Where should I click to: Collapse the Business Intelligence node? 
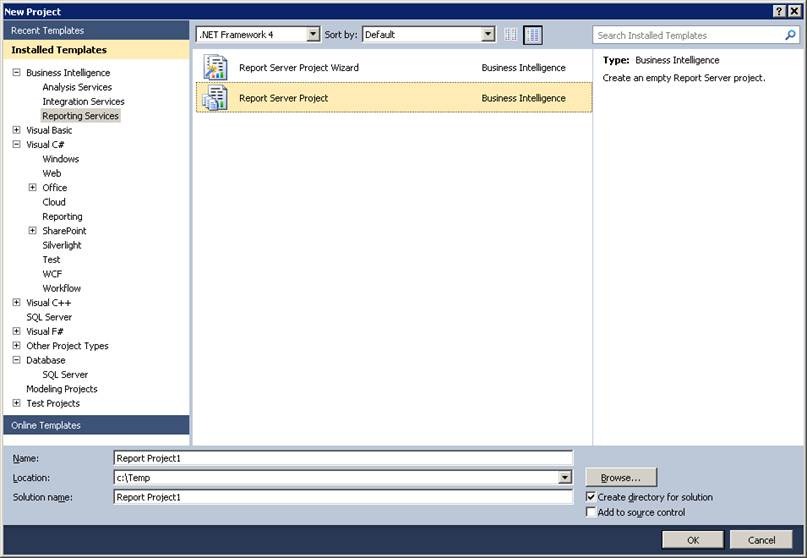[16, 73]
